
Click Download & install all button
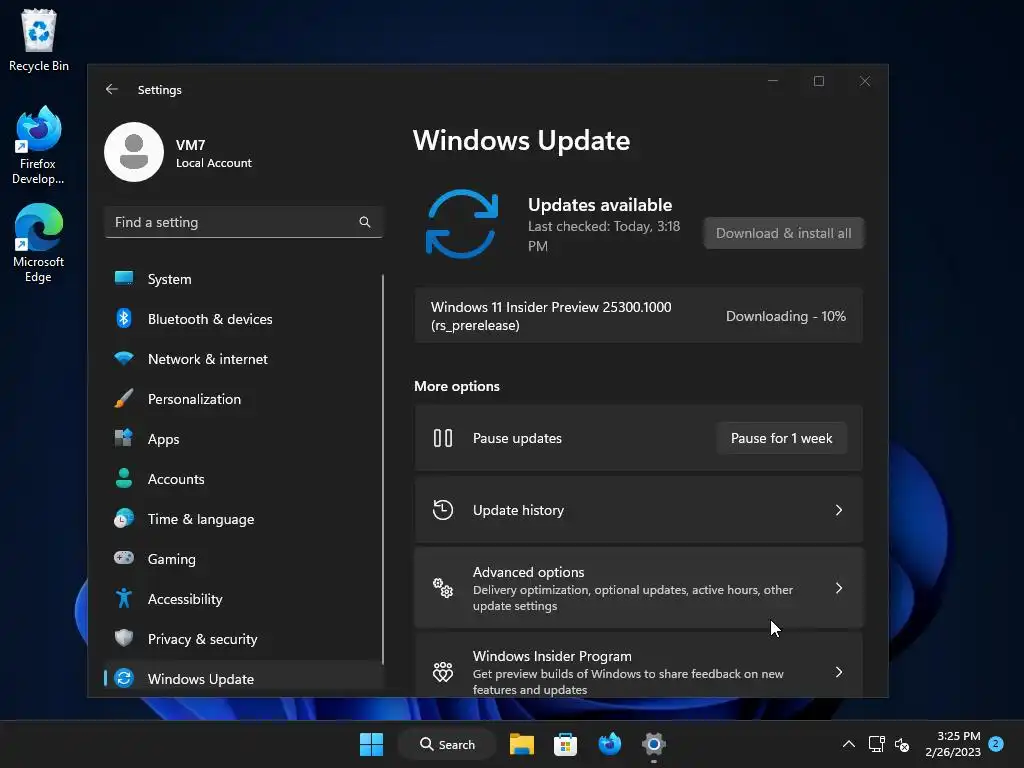click(784, 233)
